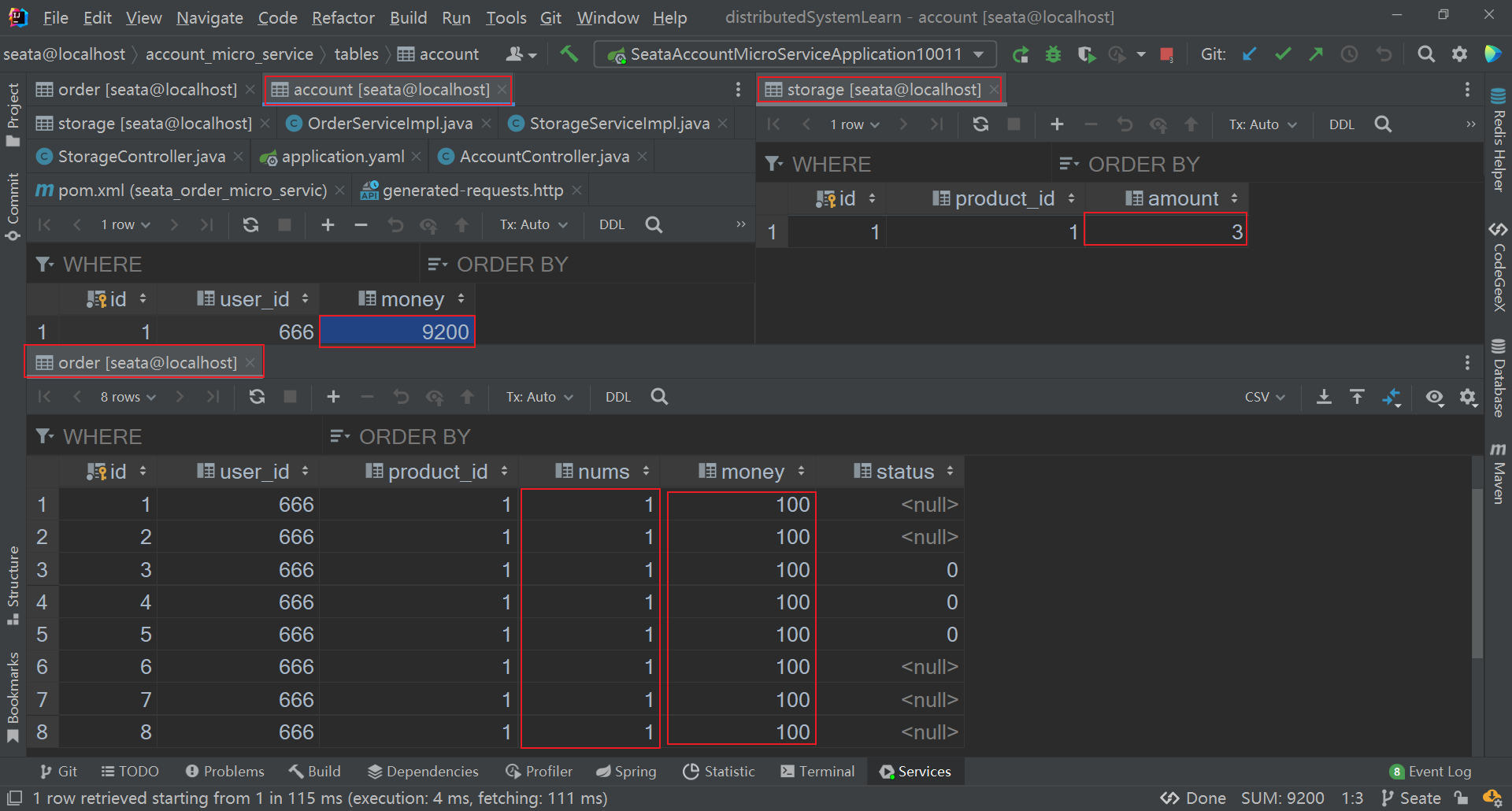Image resolution: width=1512 pixels, height=811 pixels.
Task: Click export data download icon in order panel
Action: coord(1324,397)
